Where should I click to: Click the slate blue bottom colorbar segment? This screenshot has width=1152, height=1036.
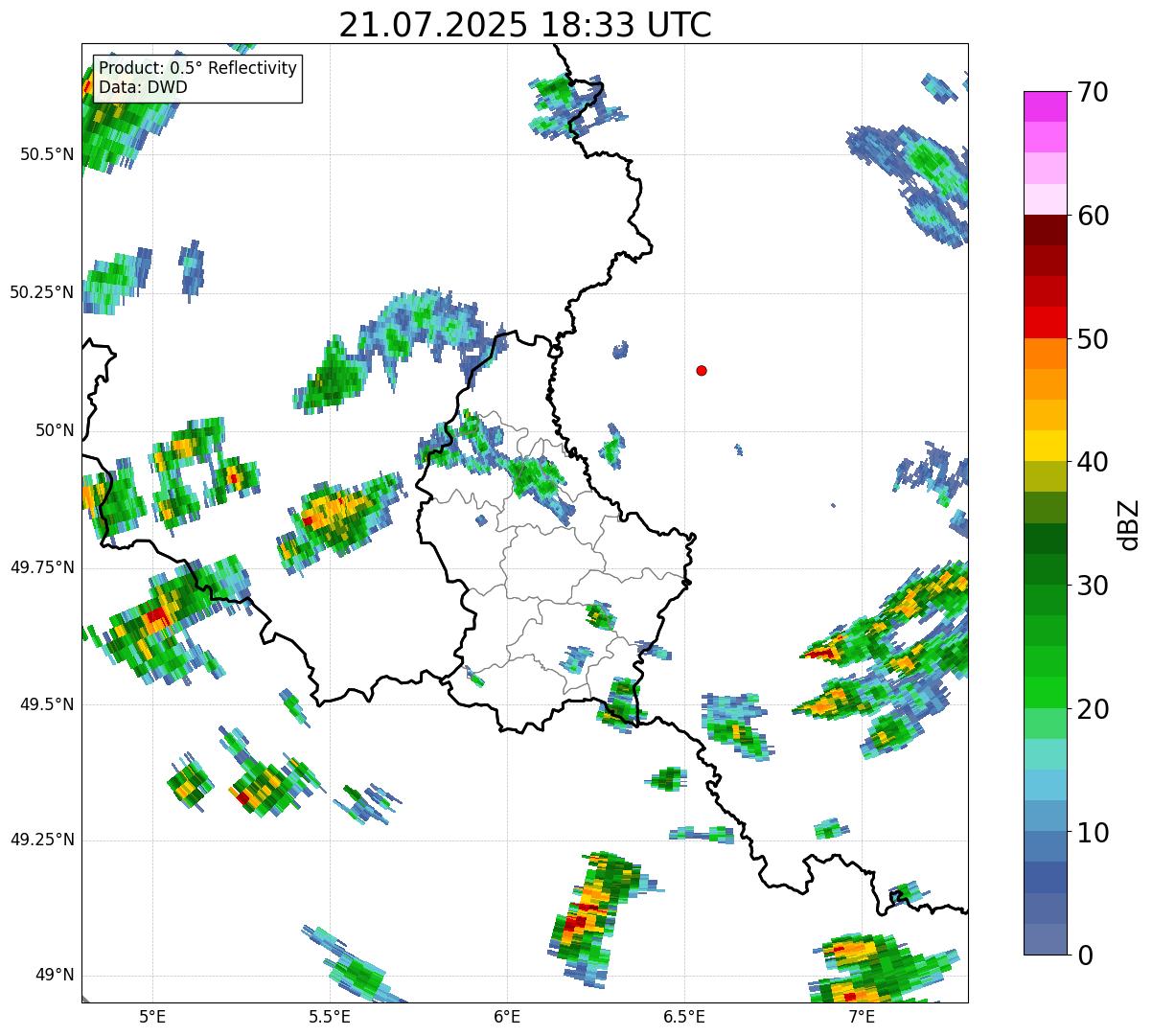click(1046, 939)
